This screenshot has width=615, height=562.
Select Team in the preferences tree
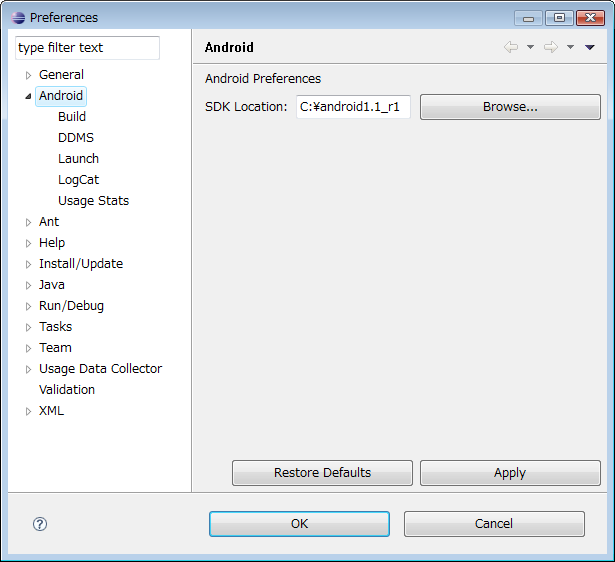pos(55,348)
